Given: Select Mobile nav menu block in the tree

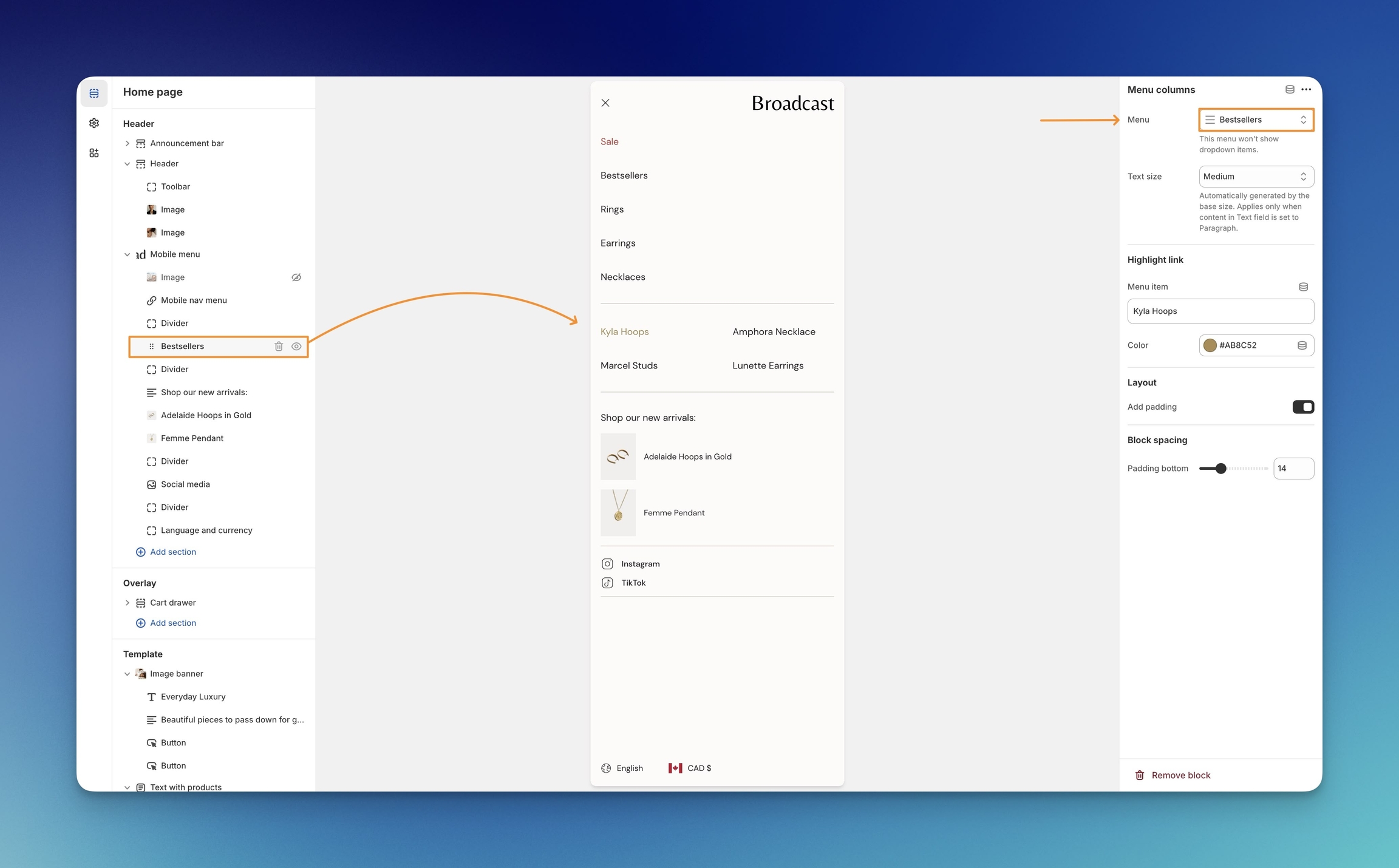Looking at the screenshot, I should point(194,300).
